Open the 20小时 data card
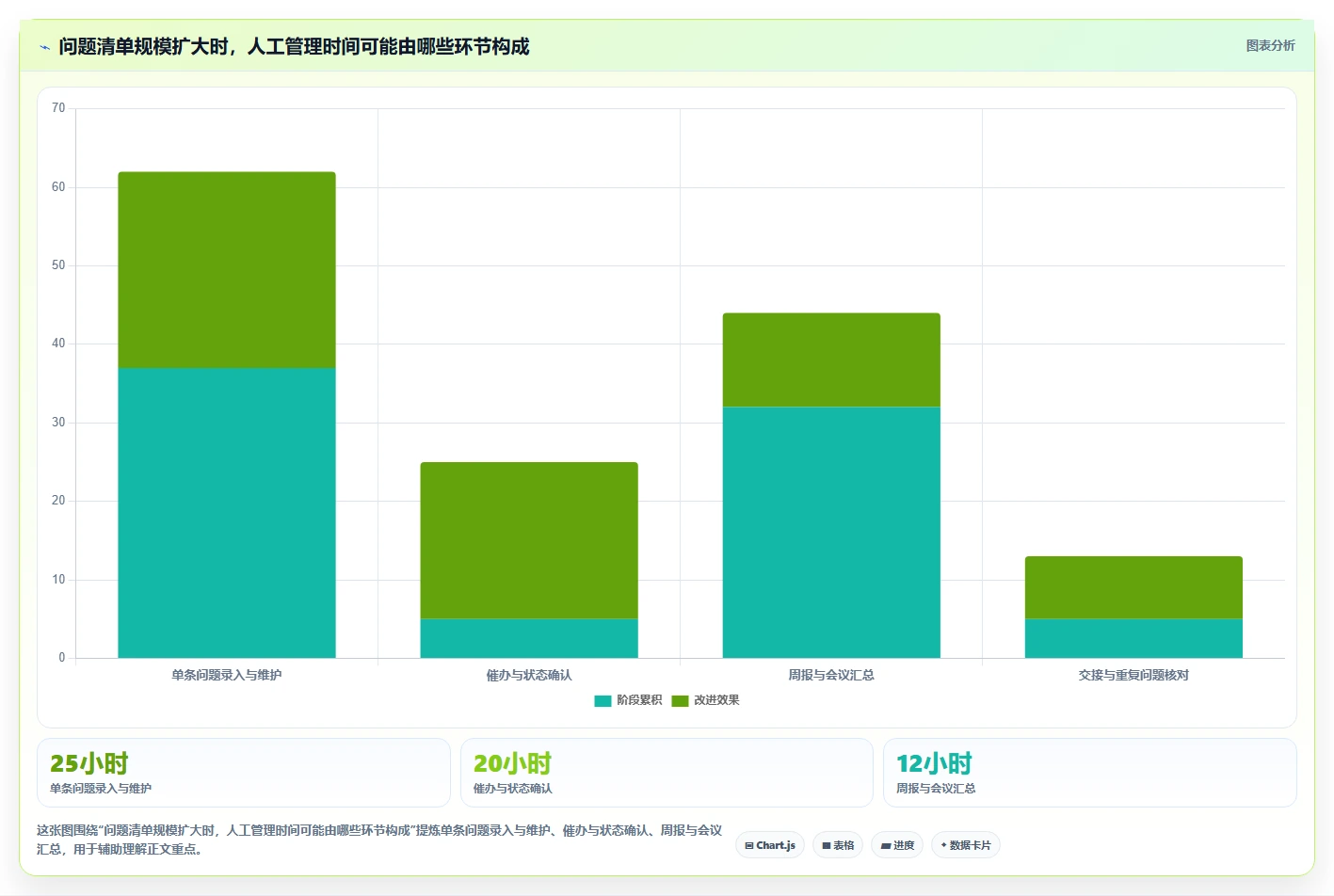 667,773
